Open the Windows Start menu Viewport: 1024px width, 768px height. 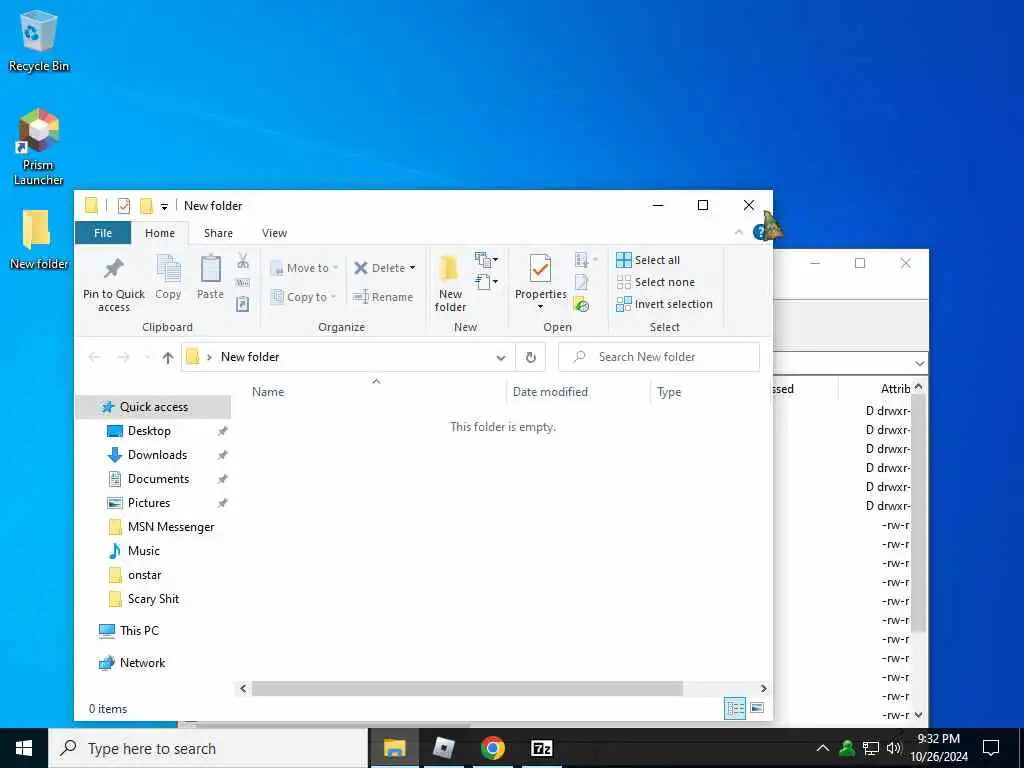pos(24,748)
